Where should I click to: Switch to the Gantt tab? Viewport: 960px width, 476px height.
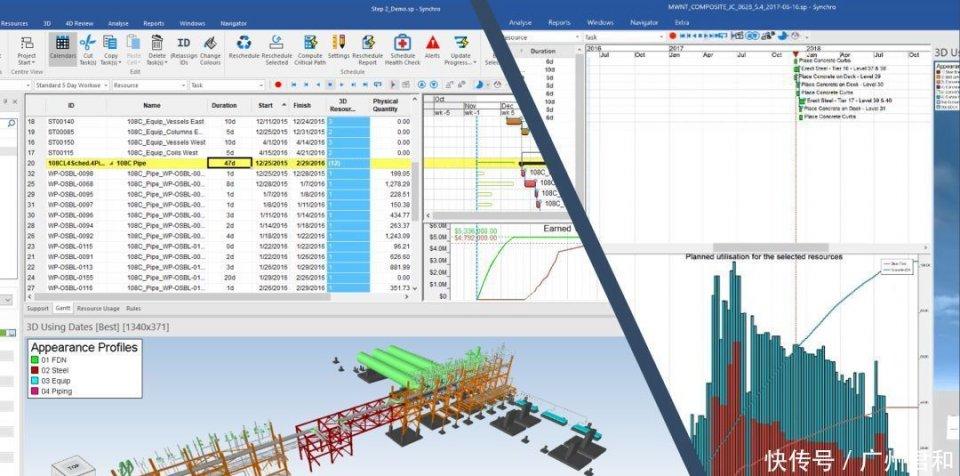pyautogui.click(x=62, y=308)
